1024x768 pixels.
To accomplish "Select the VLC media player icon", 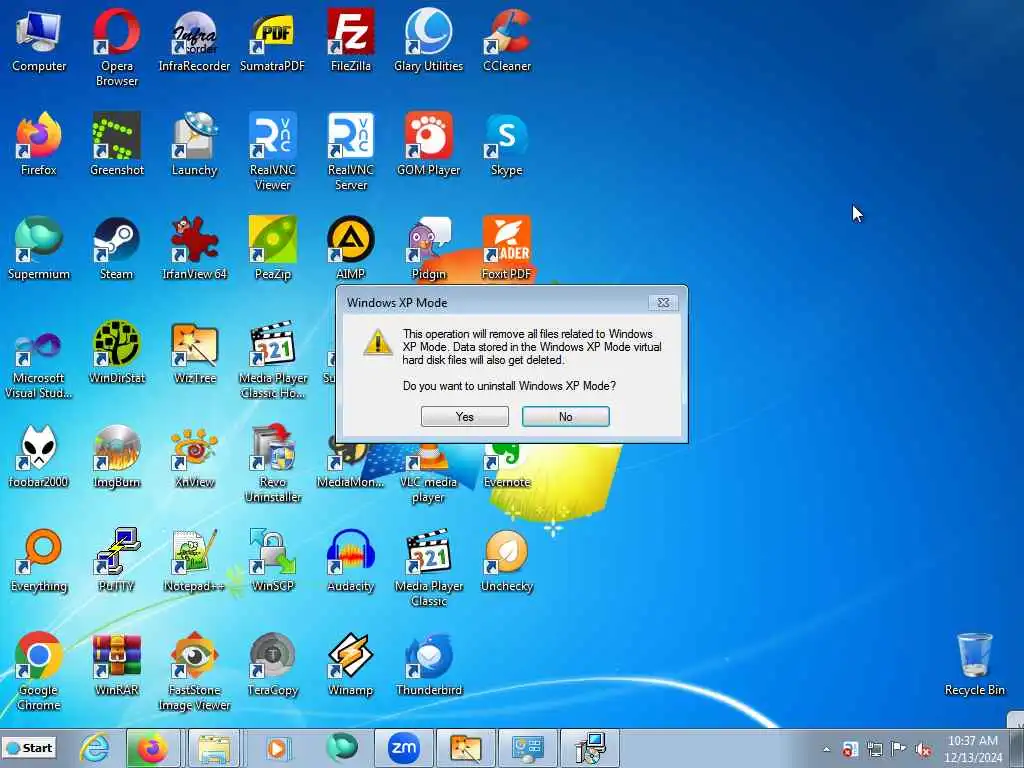I will [428, 474].
